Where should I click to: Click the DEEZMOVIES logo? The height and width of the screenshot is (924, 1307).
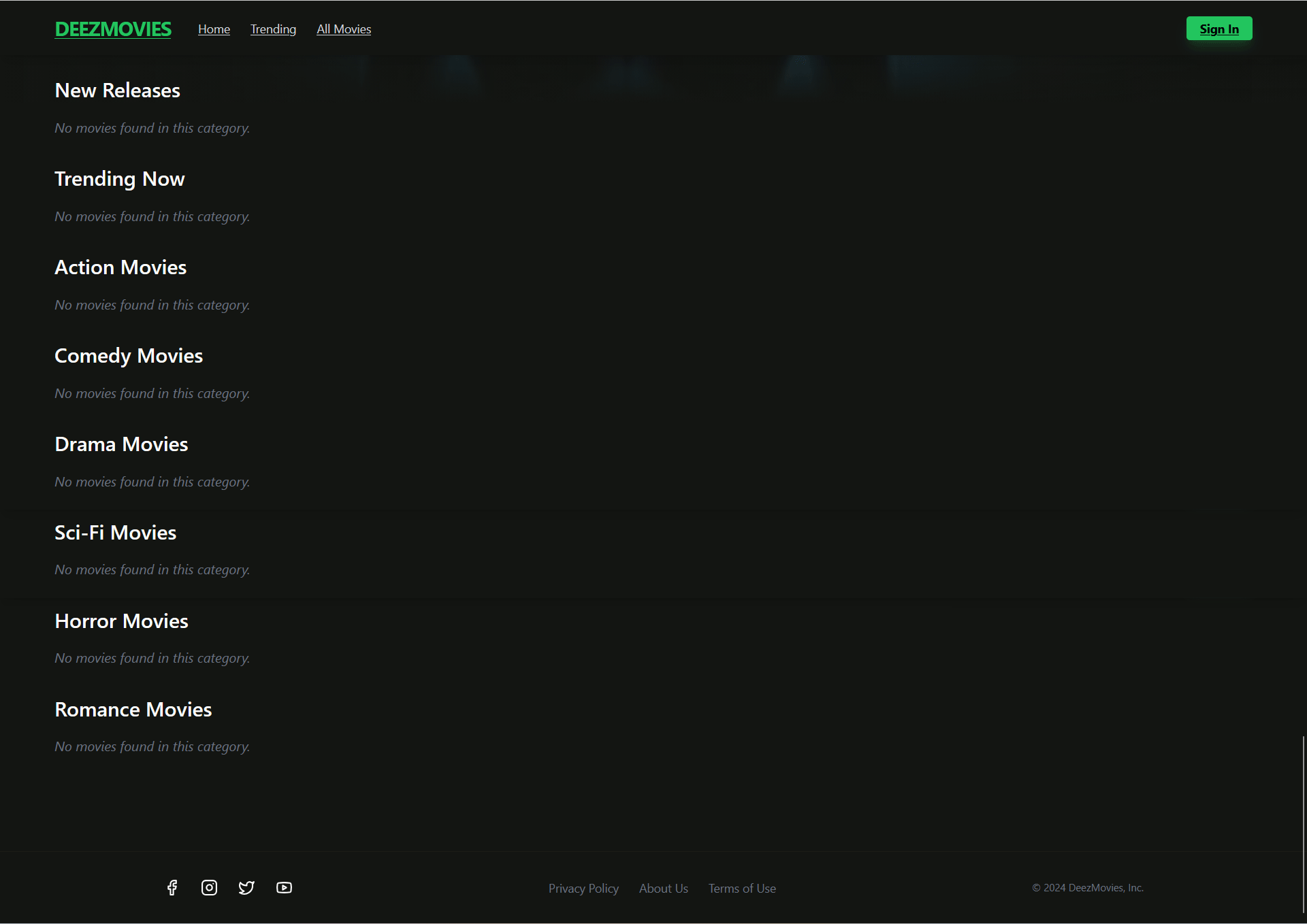click(112, 29)
